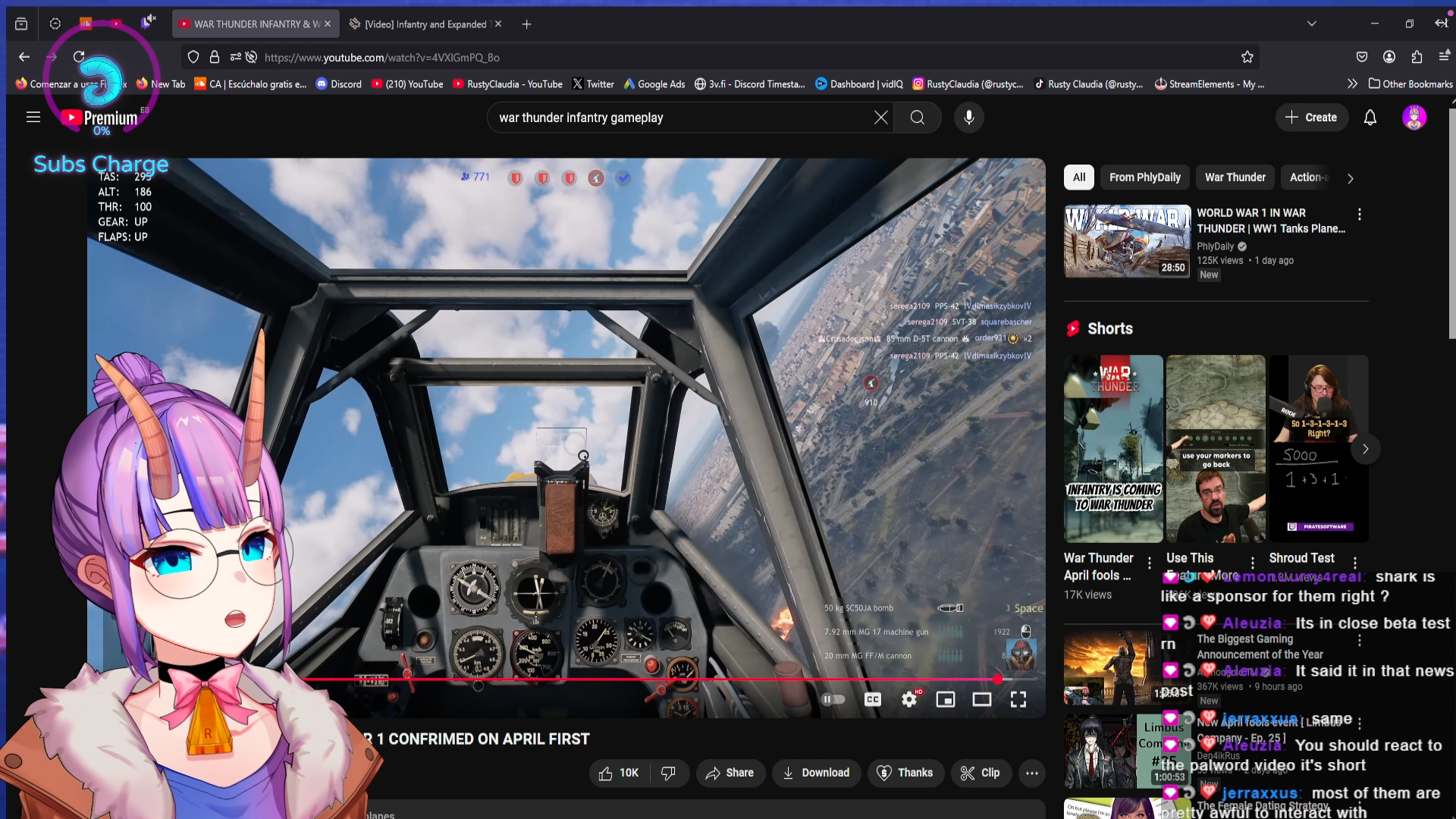Open more actions ellipsis under video

(x=1031, y=773)
